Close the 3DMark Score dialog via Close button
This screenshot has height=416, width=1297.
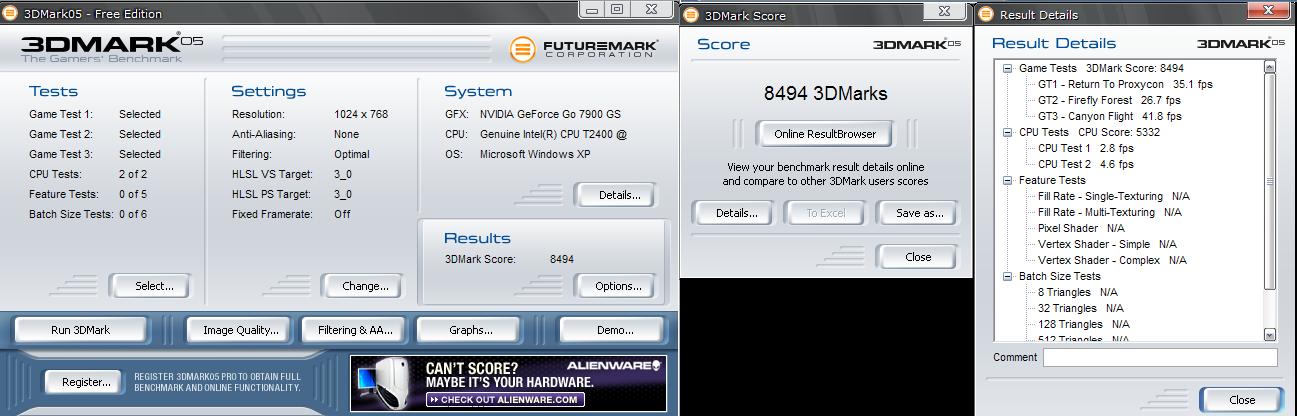[x=917, y=257]
